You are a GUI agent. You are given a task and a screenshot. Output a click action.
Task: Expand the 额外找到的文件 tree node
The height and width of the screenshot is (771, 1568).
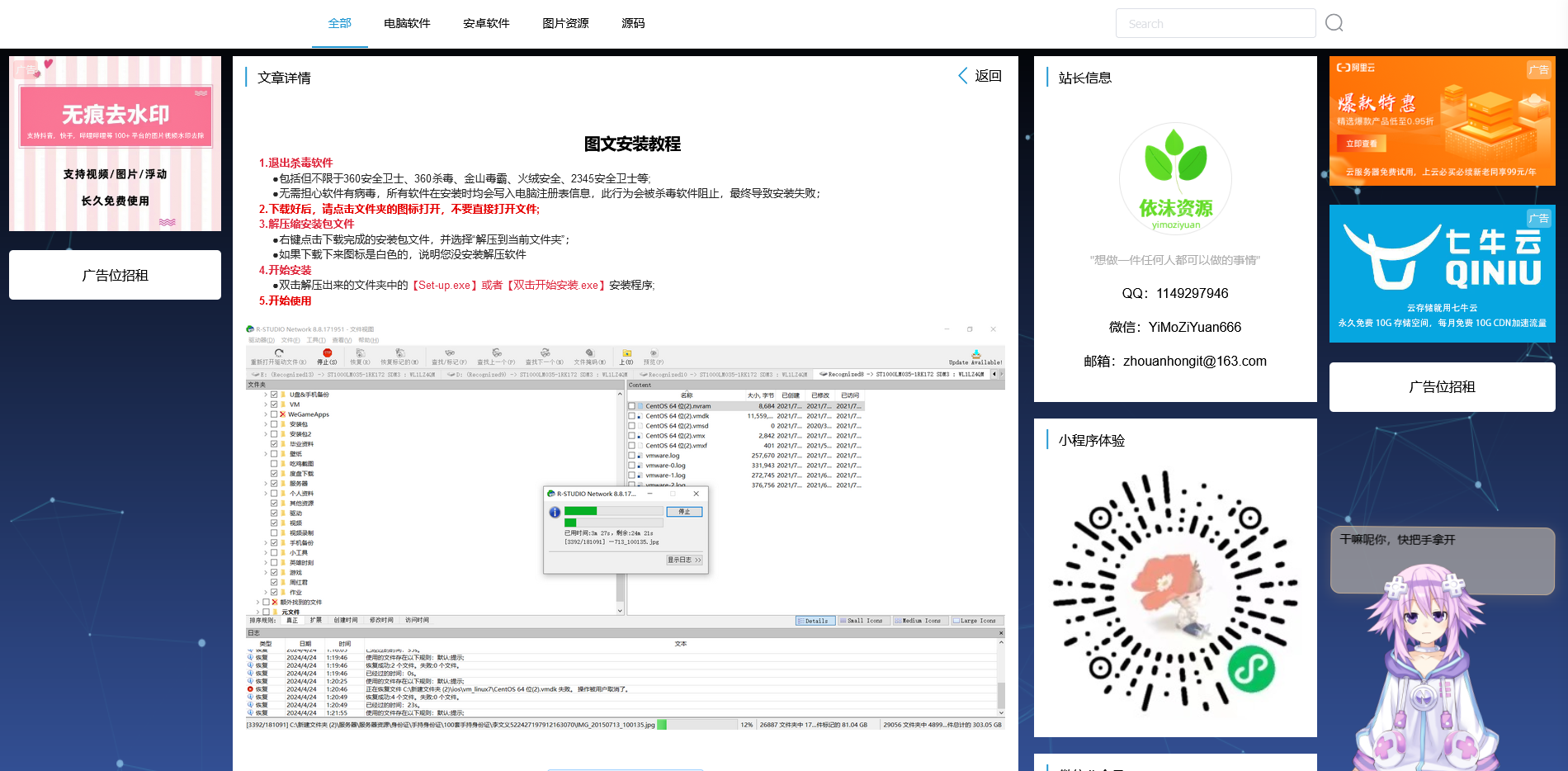pyautogui.click(x=257, y=603)
